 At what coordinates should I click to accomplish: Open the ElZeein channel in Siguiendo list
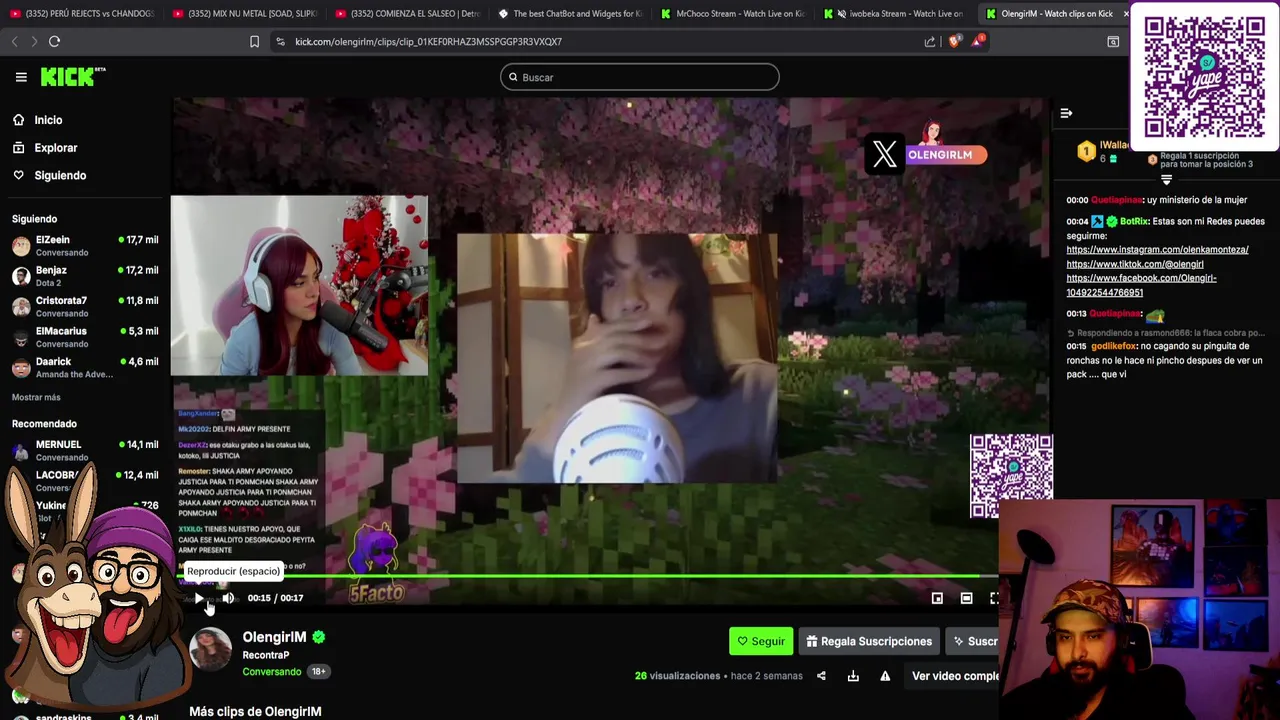(x=85, y=245)
